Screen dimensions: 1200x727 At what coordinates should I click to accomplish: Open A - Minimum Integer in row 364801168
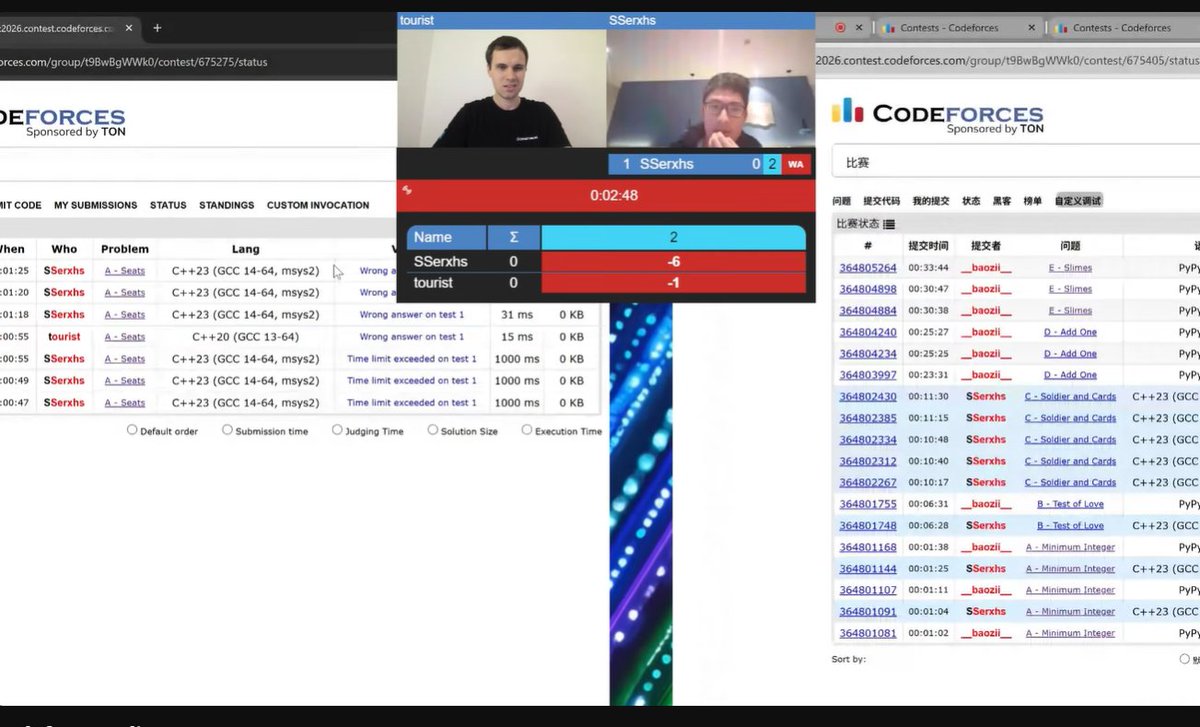point(1070,547)
